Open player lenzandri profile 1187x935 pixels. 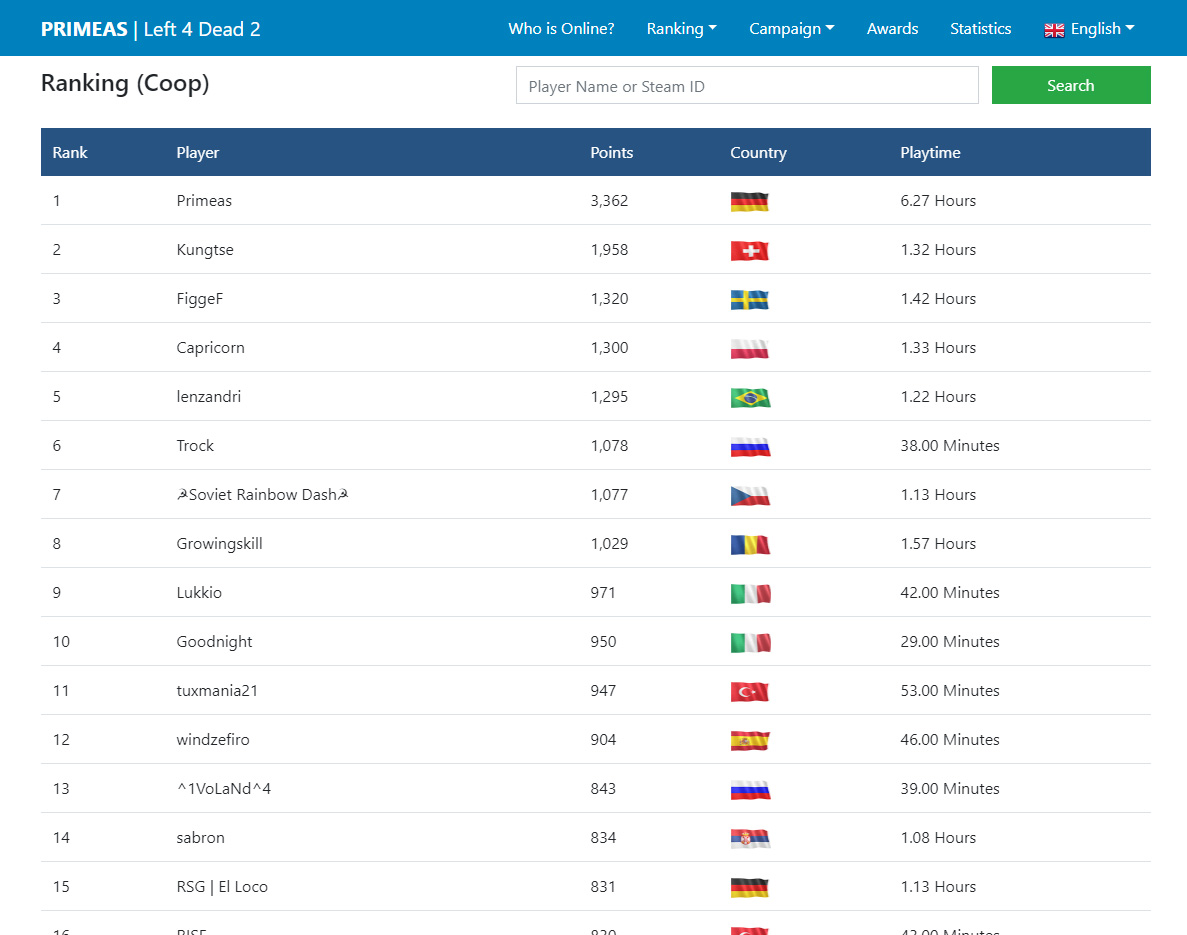[x=209, y=397]
